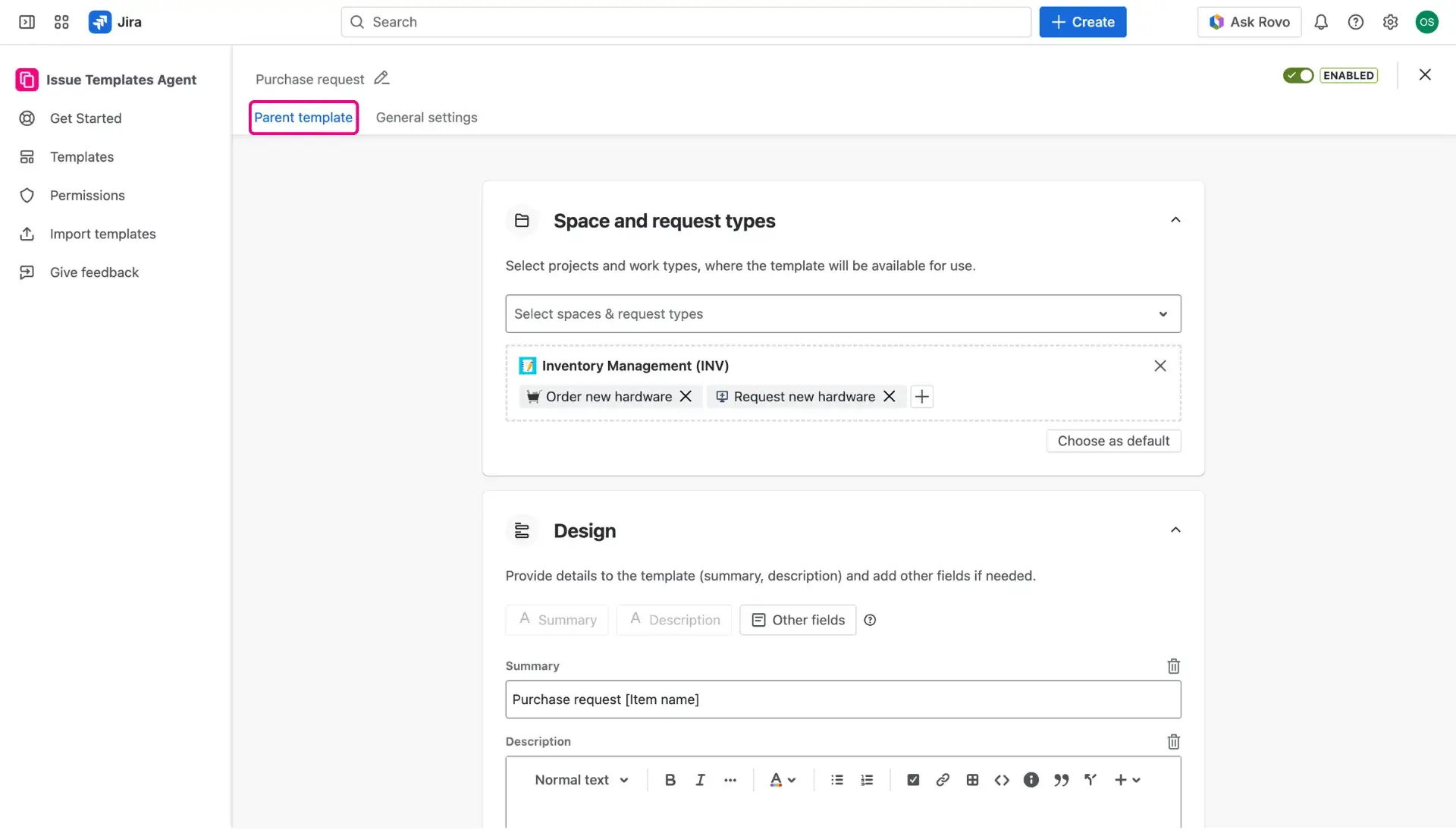Insert a code block in description toolbar
The width and height of the screenshot is (1456, 830).
(1001, 779)
